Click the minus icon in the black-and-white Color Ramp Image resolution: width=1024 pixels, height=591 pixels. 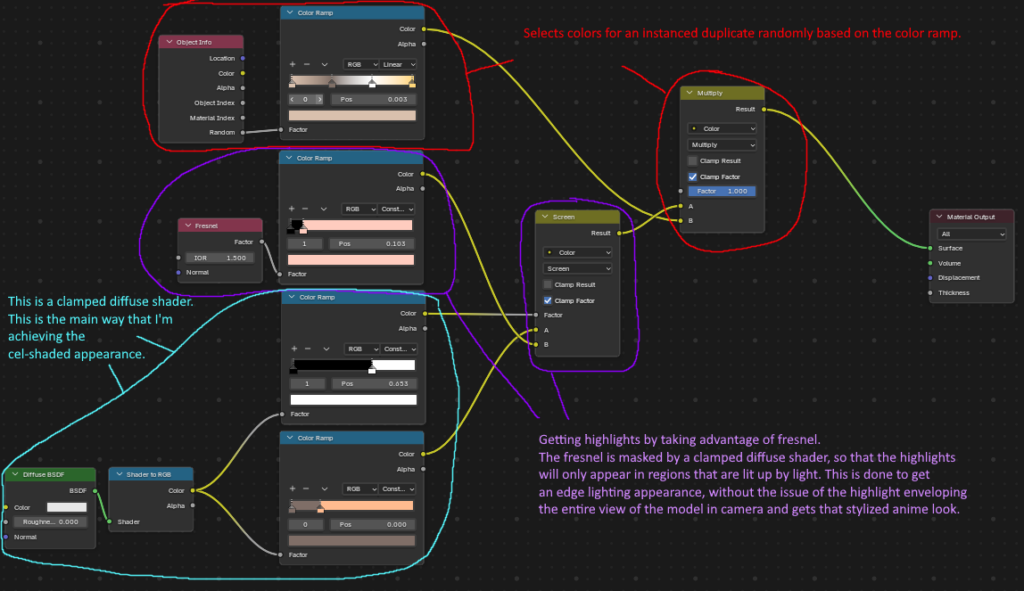pos(307,349)
